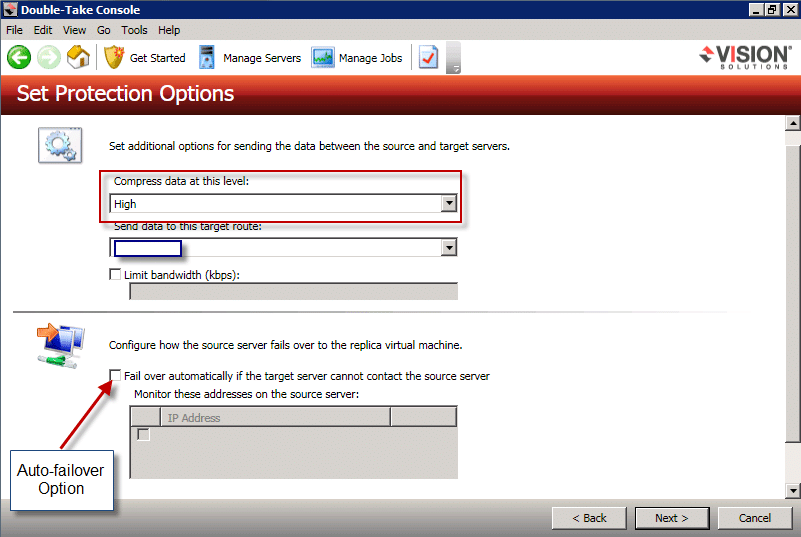Screen dimensions: 801x537
Task: Expand the compression level dropdown
Action: pyautogui.click(x=450, y=204)
